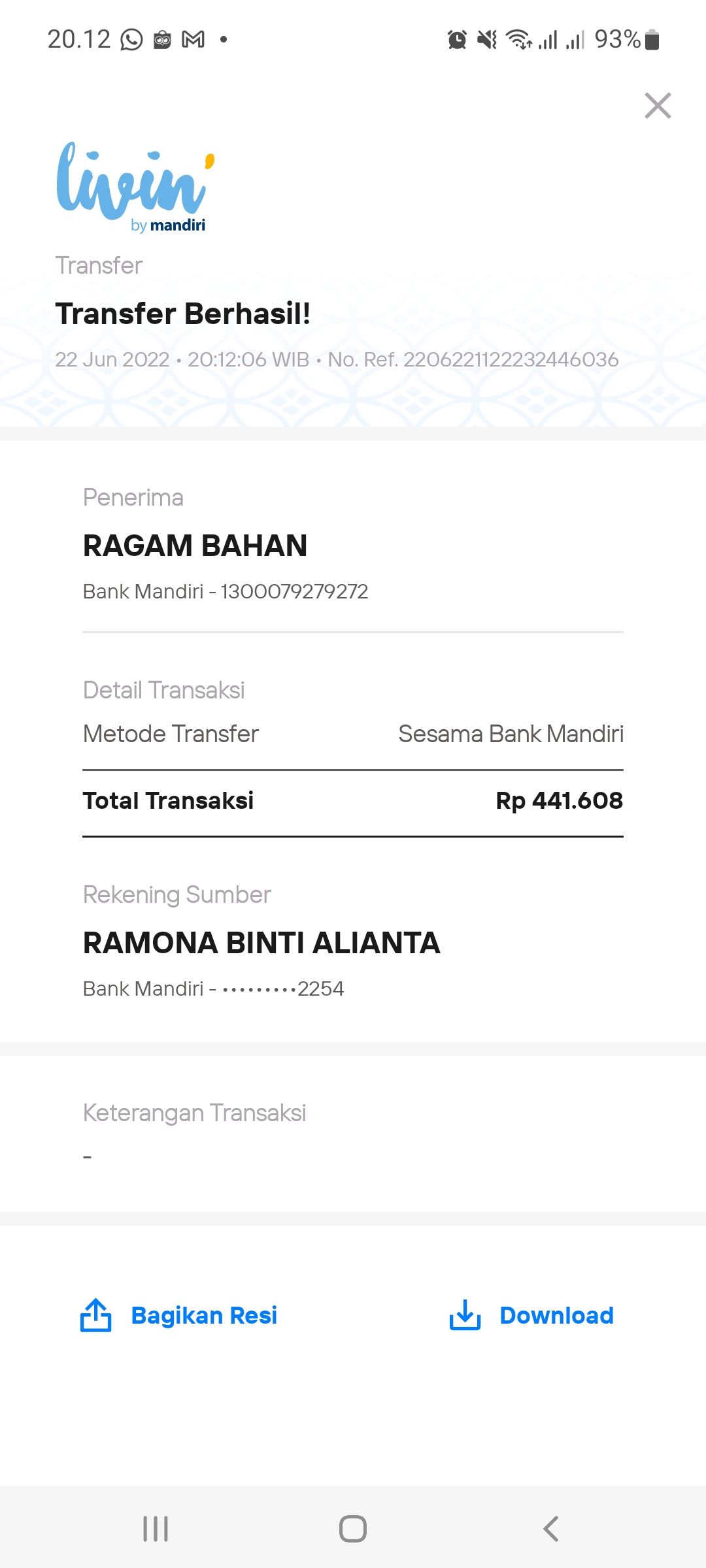706x1568 pixels.
Task: Tap the Android home navigation button
Action: (353, 1529)
